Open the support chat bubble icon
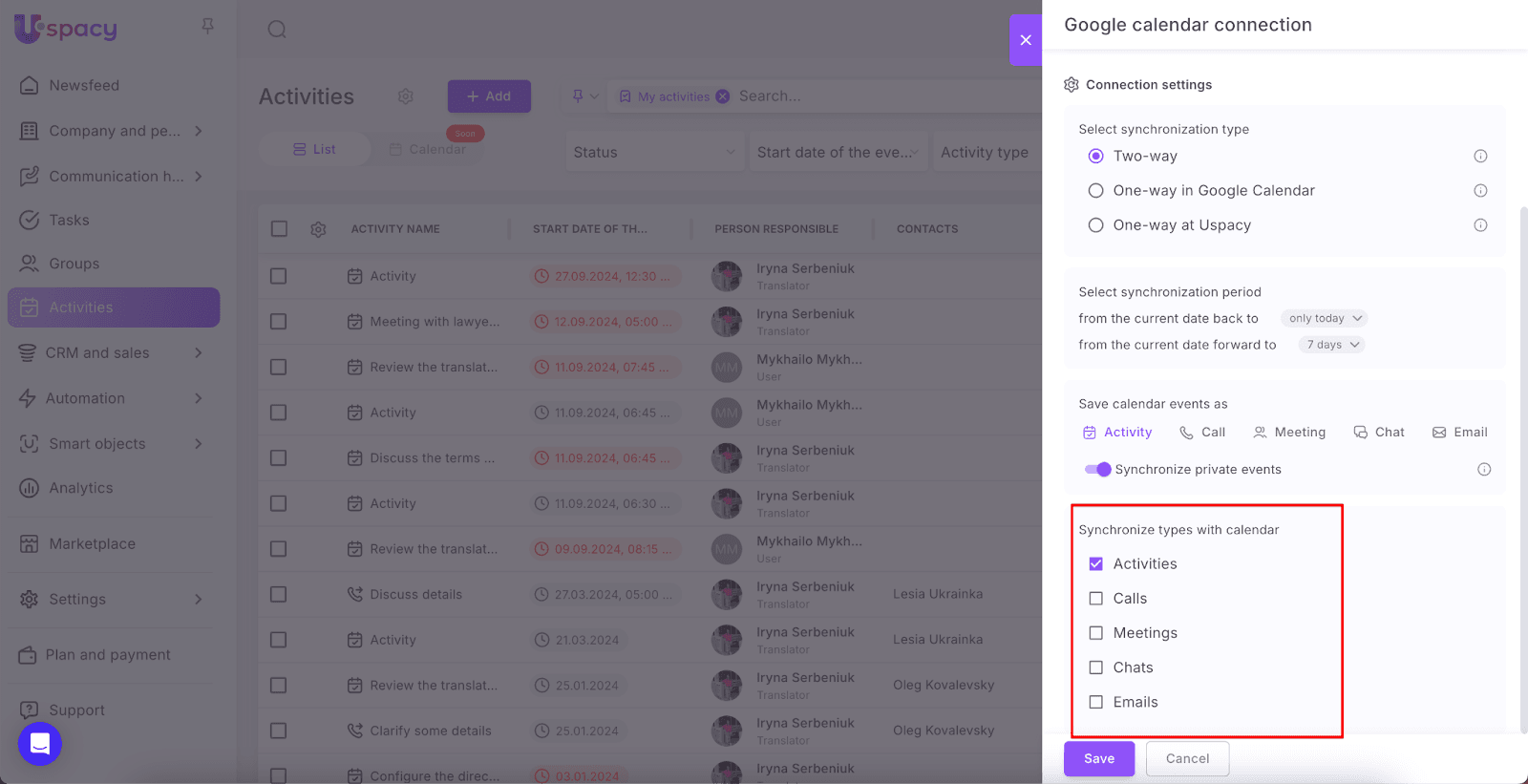Viewport: 1528px width, 784px height. coord(40,744)
